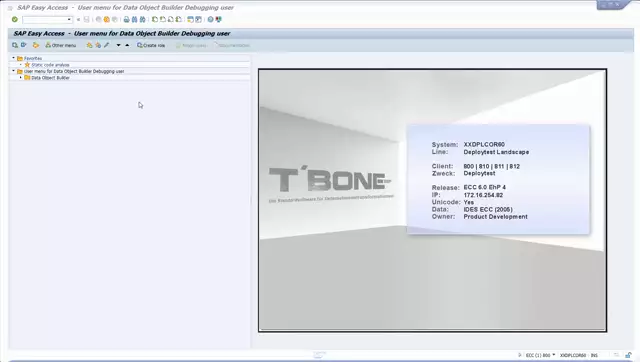Click the Change Favorites pencil icon
Image resolution: width=640 pixels, height=362 pixels.
point(107,45)
